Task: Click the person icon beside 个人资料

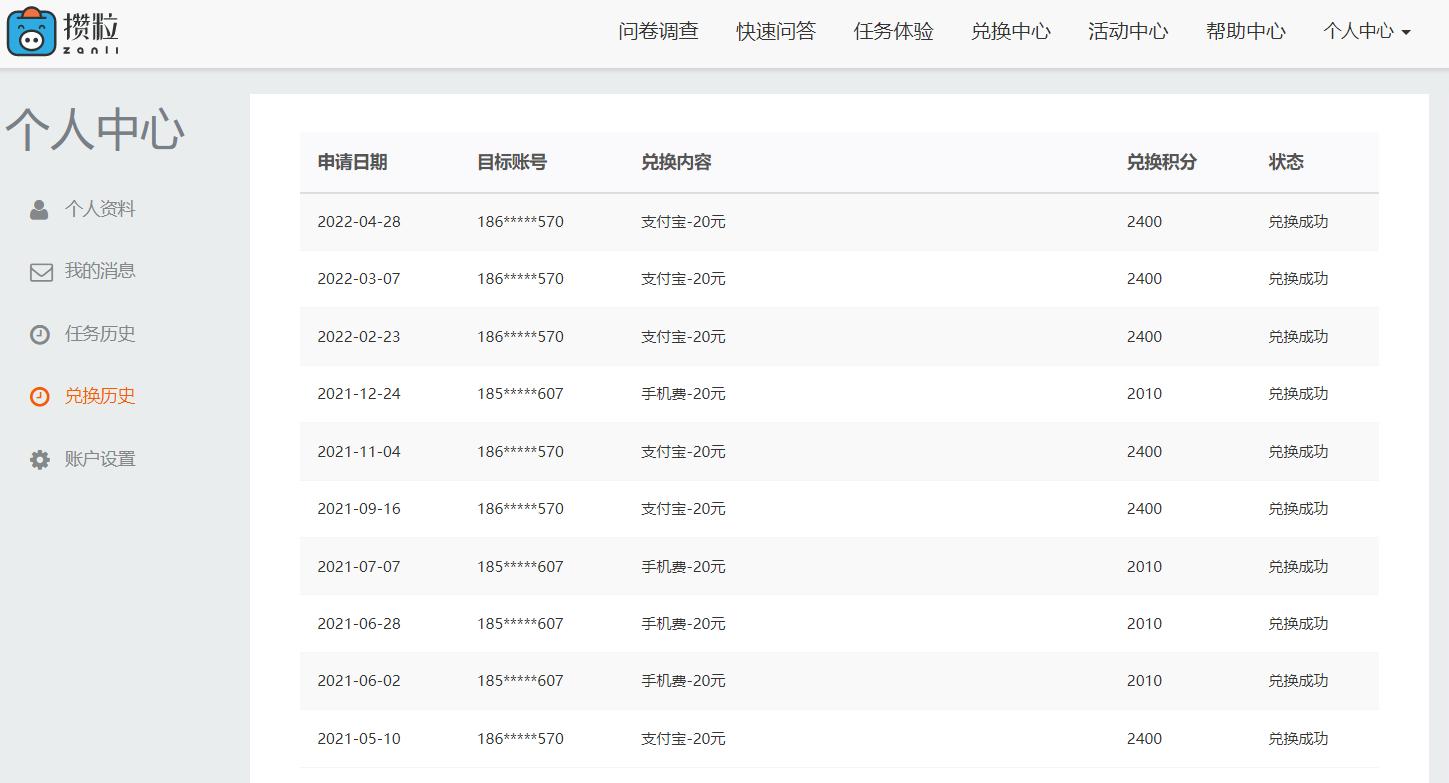Action: tap(39, 208)
